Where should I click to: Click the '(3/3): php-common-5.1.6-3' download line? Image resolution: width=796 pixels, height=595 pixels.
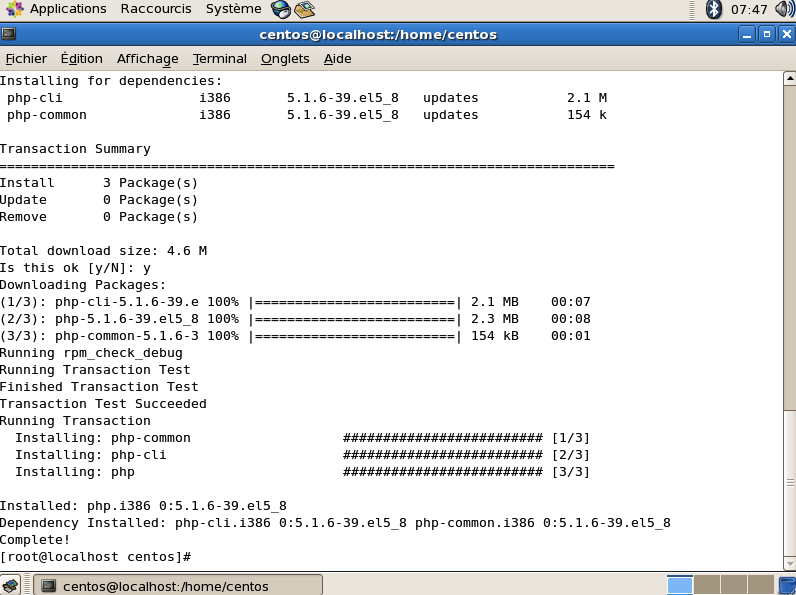(x=295, y=336)
